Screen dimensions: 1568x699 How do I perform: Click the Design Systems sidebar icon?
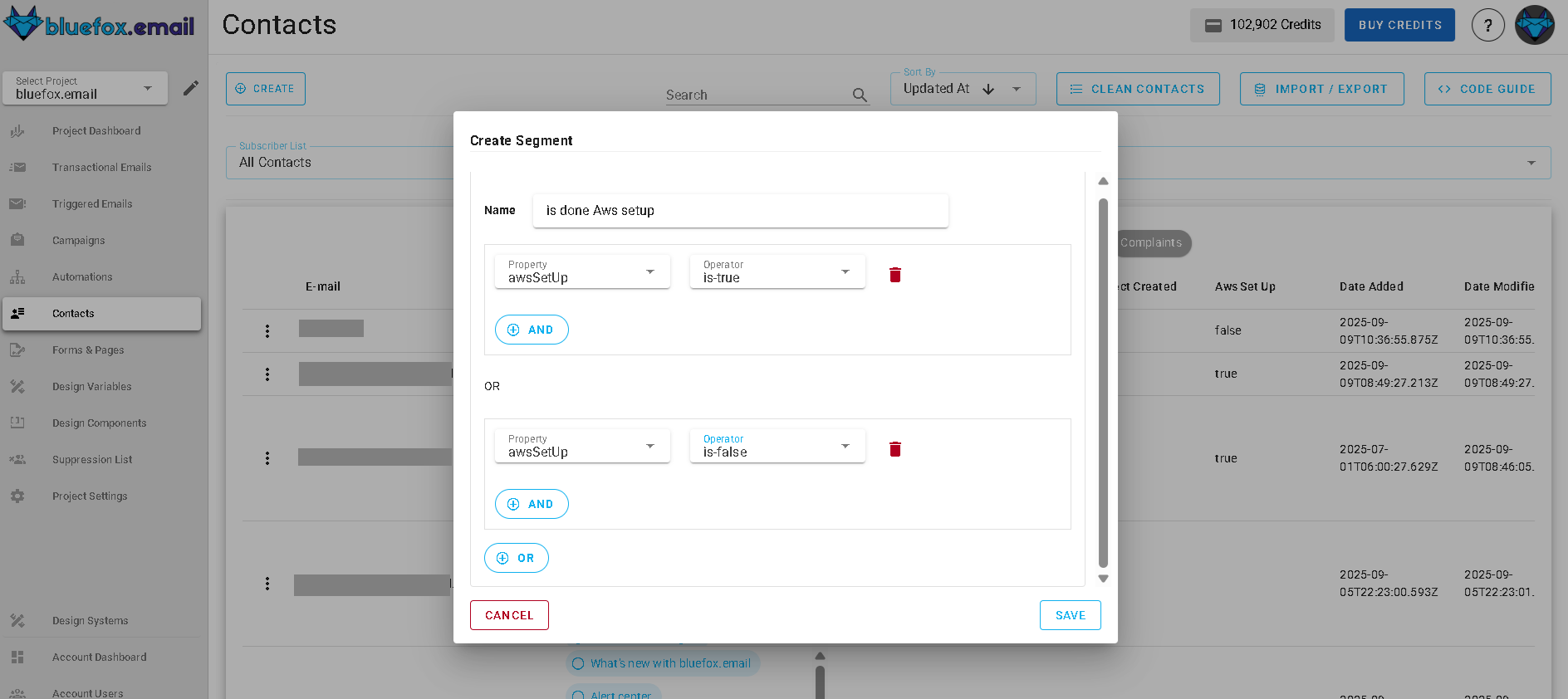pyautogui.click(x=17, y=621)
